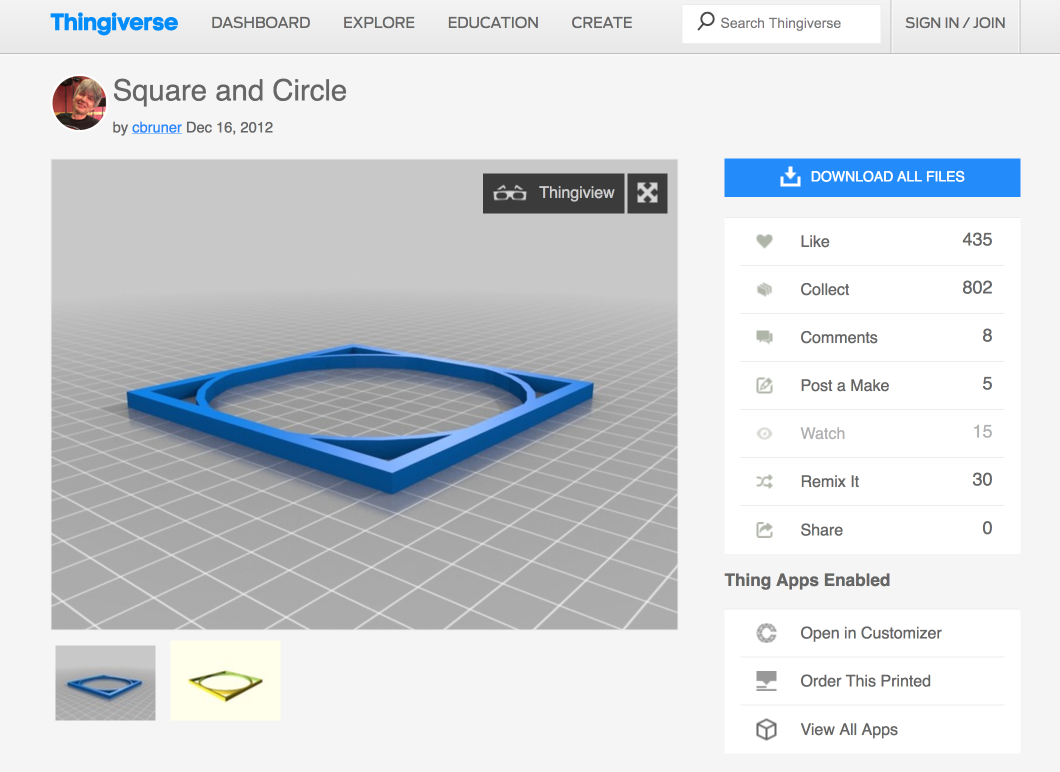1060x772 pixels.
Task: Click the Watch eye icon
Action: [764, 433]
